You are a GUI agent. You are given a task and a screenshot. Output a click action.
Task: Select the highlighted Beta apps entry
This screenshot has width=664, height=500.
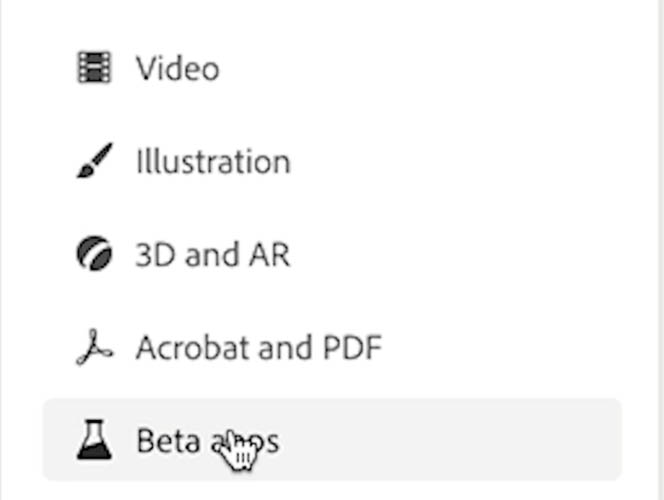click(332, 439)
